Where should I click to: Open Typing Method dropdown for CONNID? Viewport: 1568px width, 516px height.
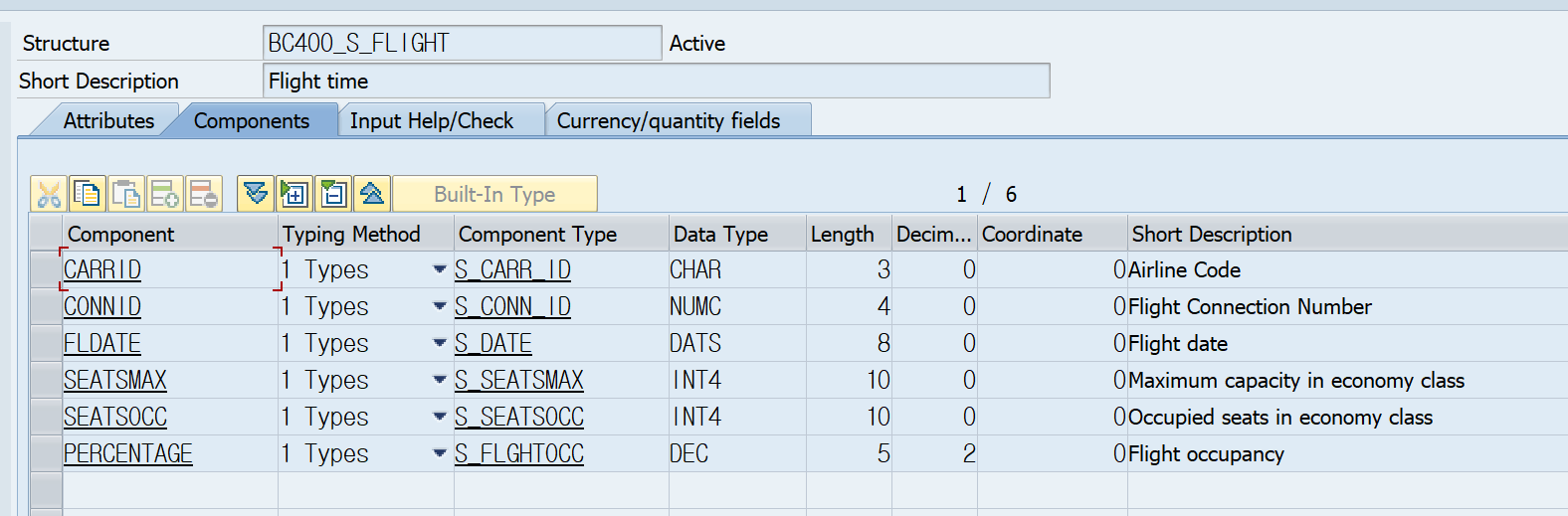pyautogui.click(x=440, y=306)
